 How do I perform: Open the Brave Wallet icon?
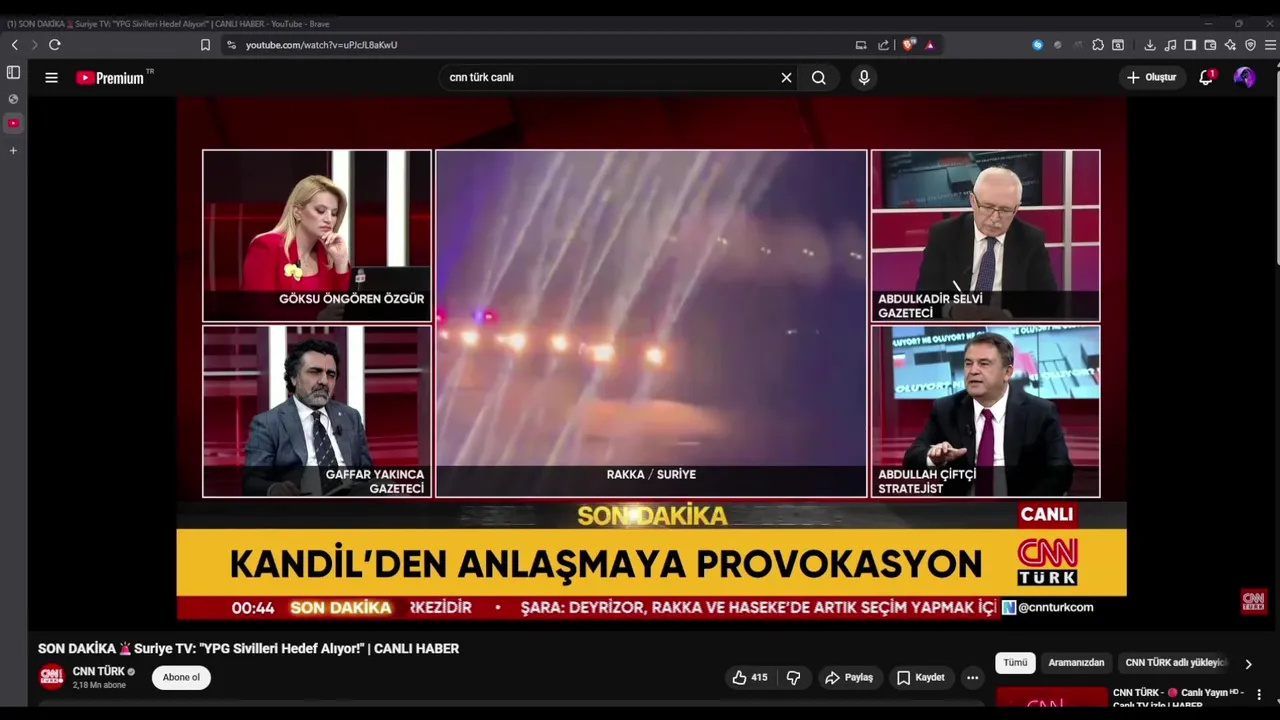pos(1210,45)
